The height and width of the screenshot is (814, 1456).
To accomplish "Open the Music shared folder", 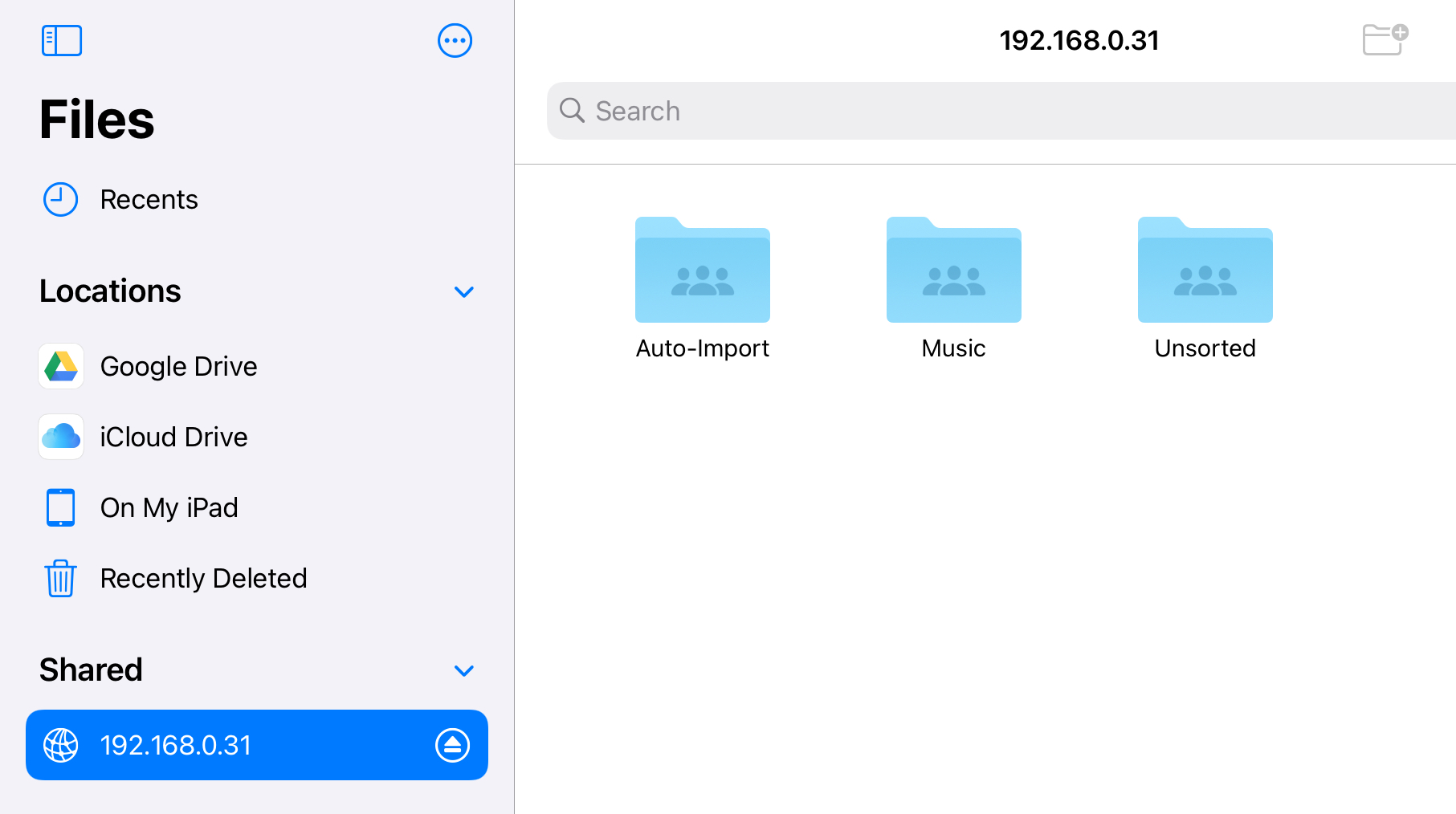I will point(953,271).
